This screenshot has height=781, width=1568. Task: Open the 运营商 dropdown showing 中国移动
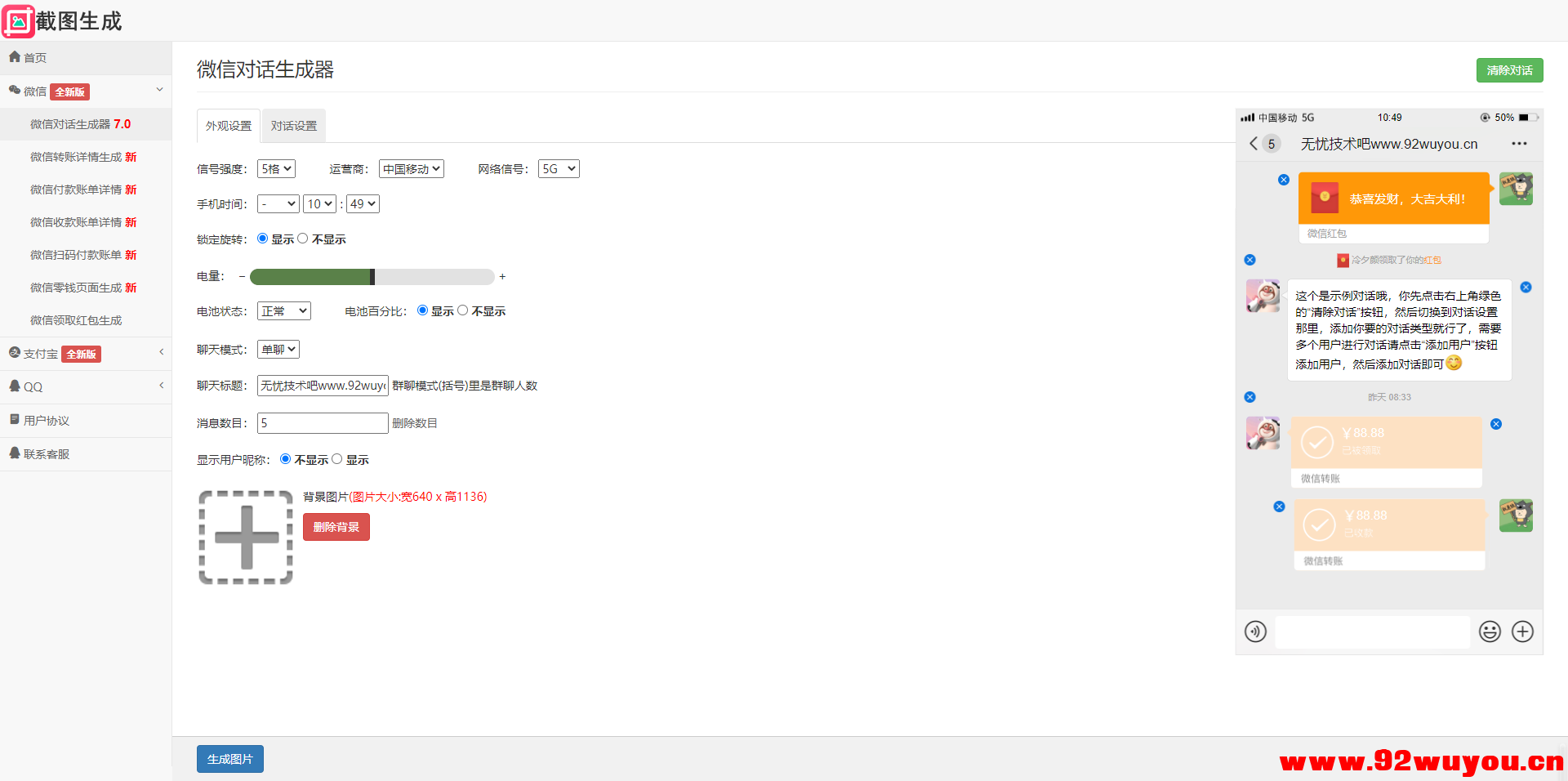[x=411, y=168]
